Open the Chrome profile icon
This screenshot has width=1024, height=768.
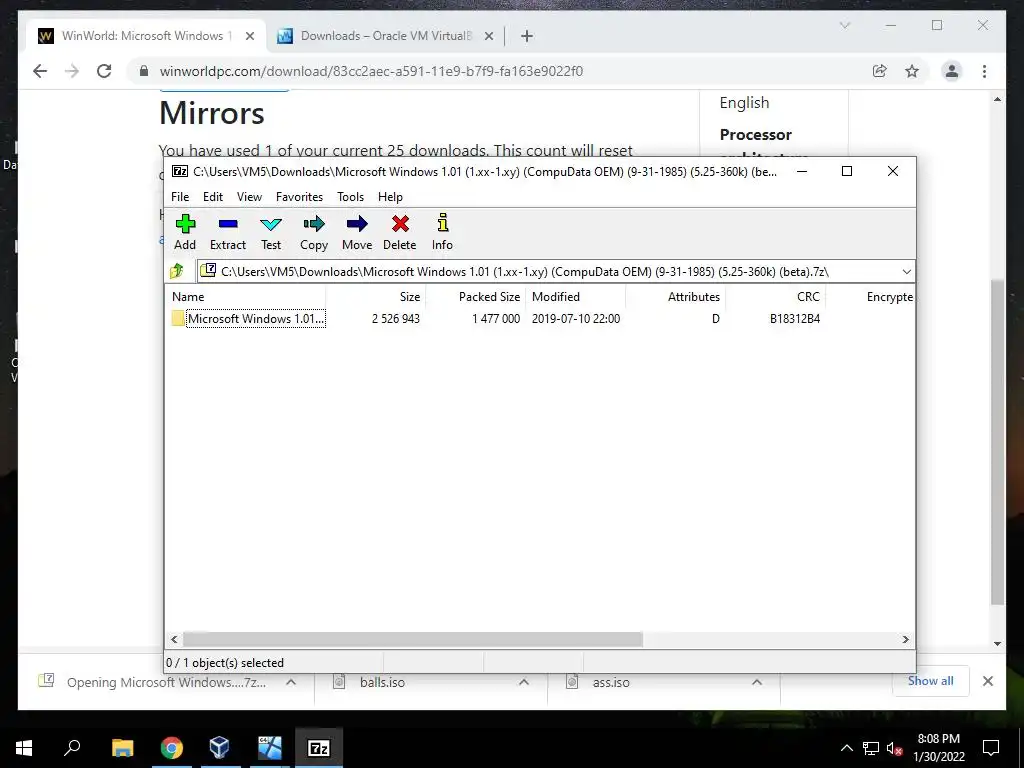952,71
